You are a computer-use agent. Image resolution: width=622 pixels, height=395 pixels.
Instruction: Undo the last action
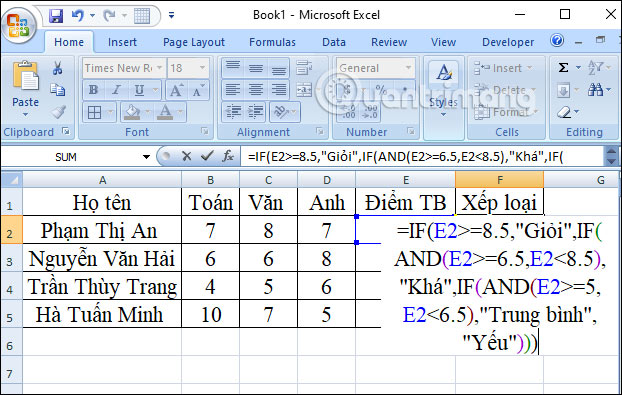[x=78, y=16]
